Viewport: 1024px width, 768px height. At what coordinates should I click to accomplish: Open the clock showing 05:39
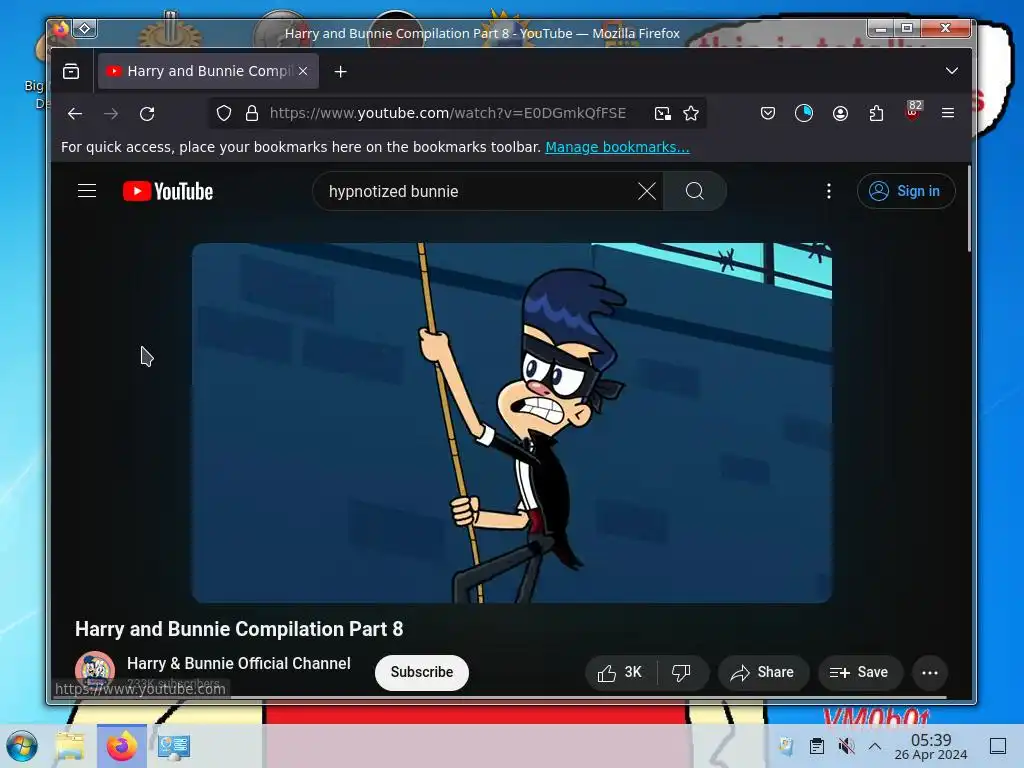931,746
